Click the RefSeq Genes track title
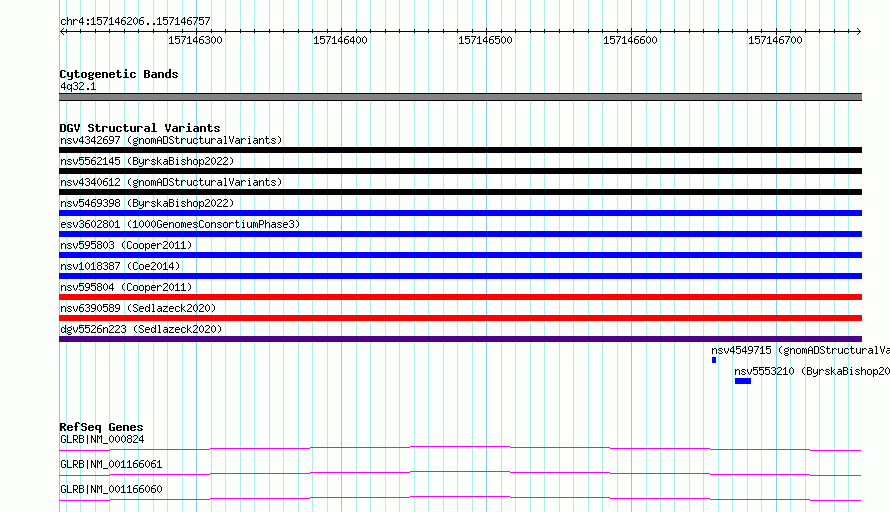 [101, 427]
